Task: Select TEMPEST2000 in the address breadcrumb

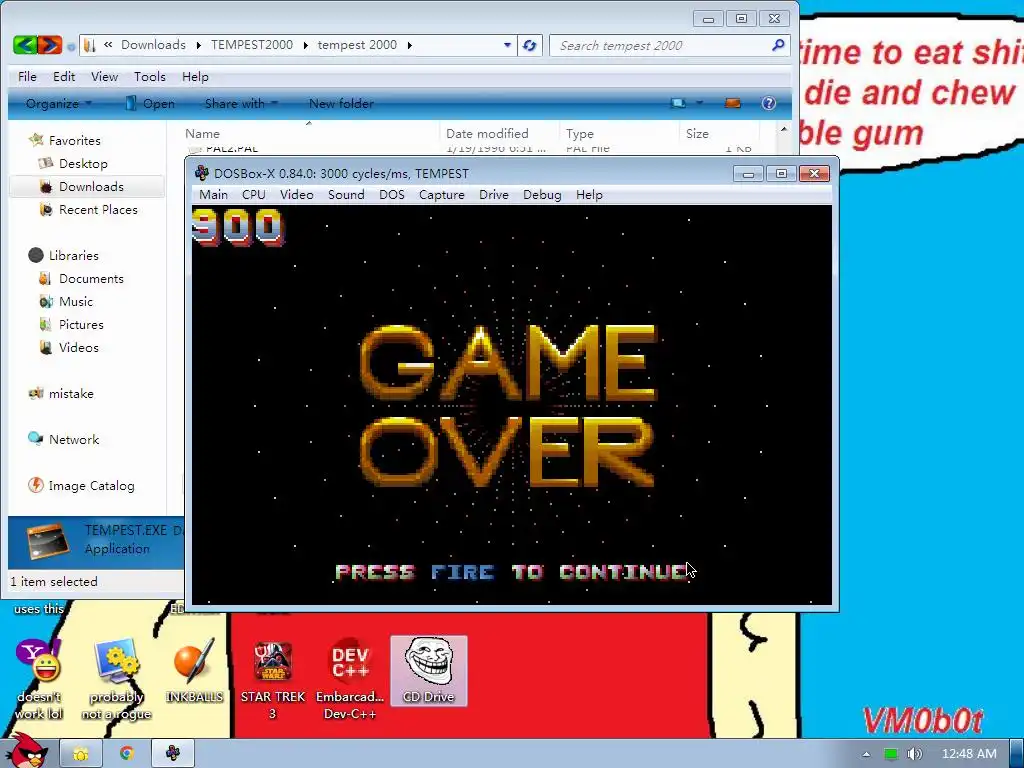Action: point(251,44)
